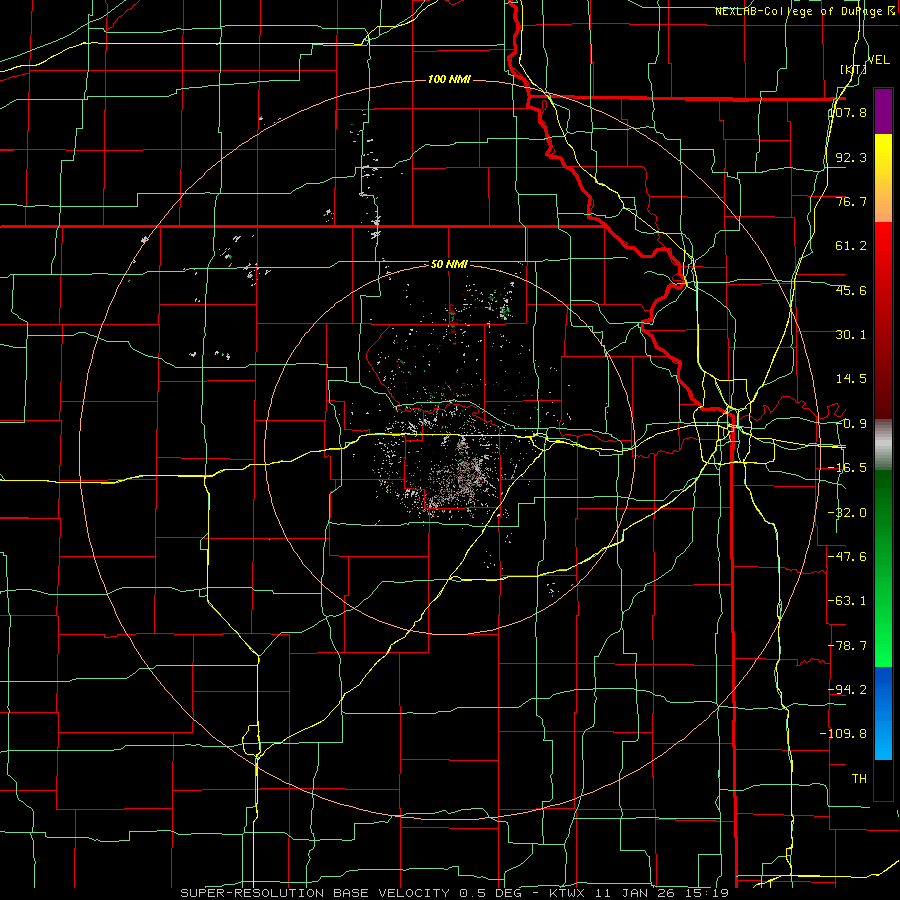Image resolution: width=900 pixels, height=900 pixels.
Task: Click the 30.1 velocity scale value
Action: (x=851, y=335)
